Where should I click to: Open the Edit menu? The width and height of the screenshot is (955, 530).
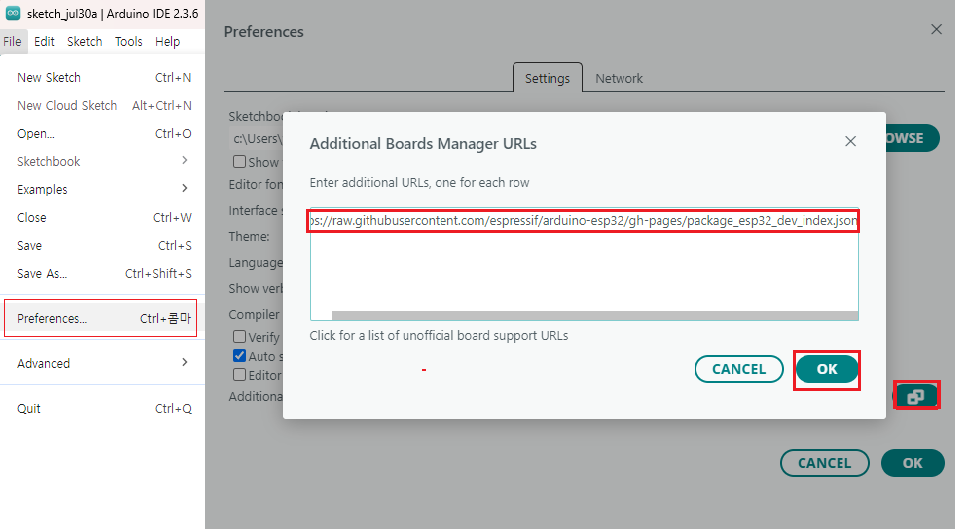[44, 41]
